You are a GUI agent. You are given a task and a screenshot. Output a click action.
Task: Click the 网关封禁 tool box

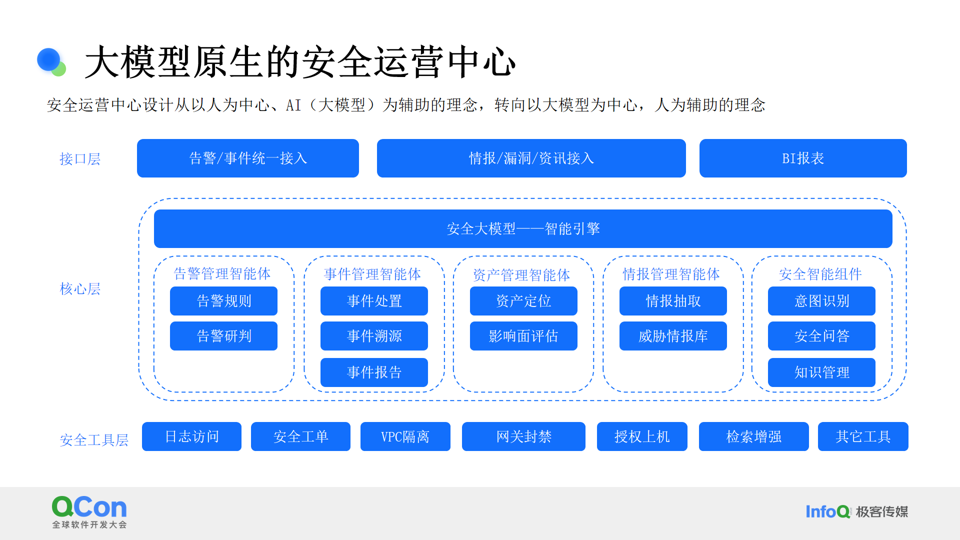tap(523, 437)
